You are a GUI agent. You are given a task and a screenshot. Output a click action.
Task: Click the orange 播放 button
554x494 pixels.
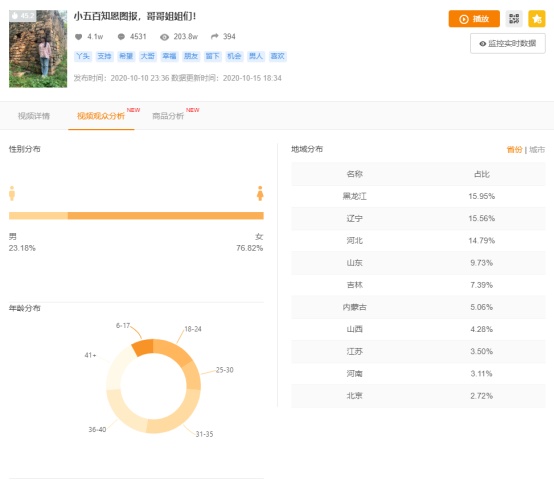click(x=474, y=19)
